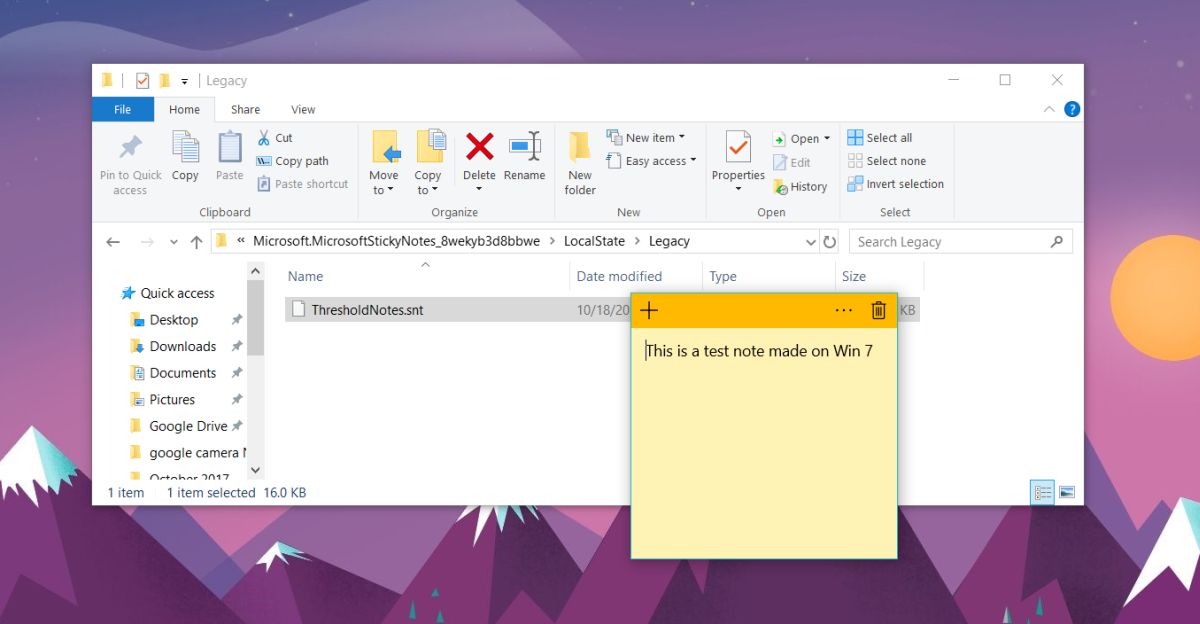Click the Cut scissors icon
Image resolution: width=1200 pixels, height=624 pixels.
pos(264,138)
